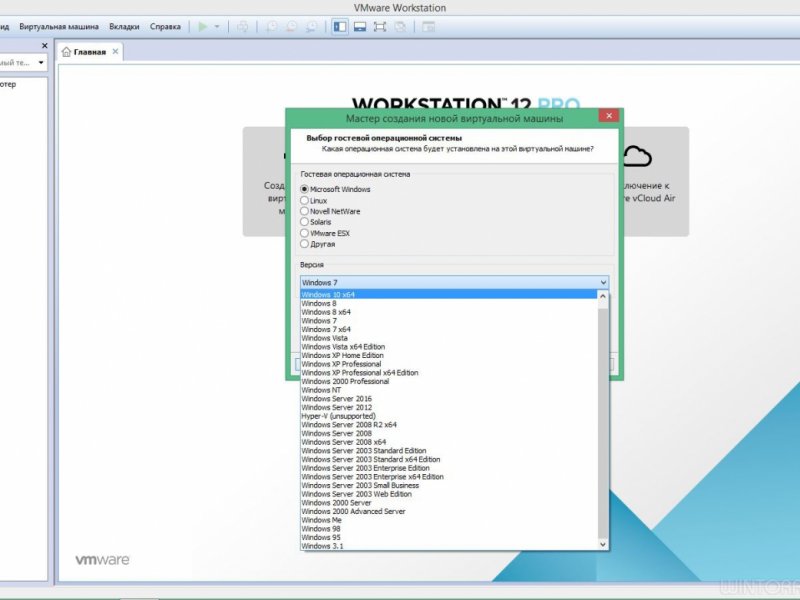
Task: Choose Windows XP Home Edition
Action: 448,355
